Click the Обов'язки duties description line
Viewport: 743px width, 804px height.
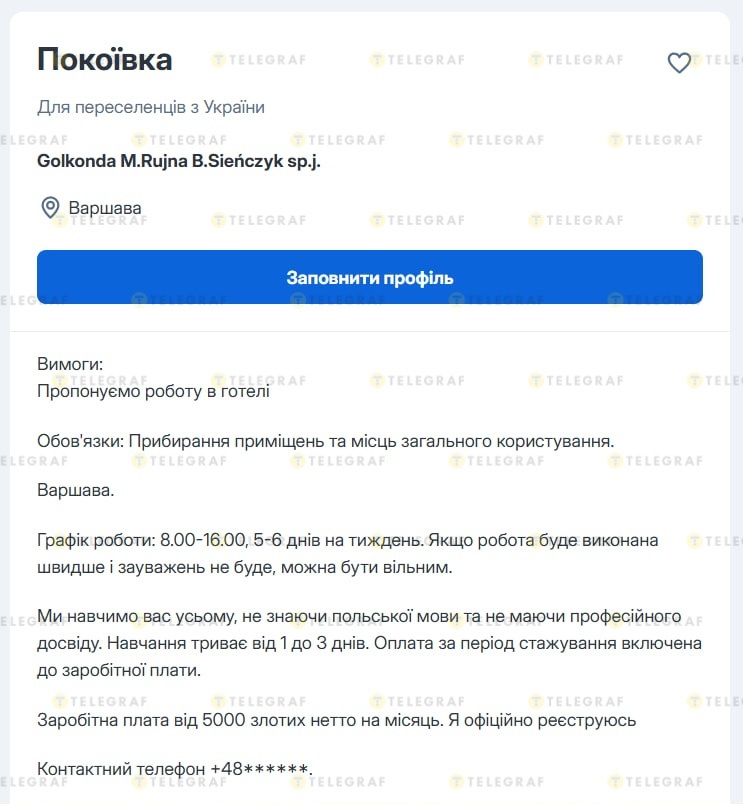(325, 441)
